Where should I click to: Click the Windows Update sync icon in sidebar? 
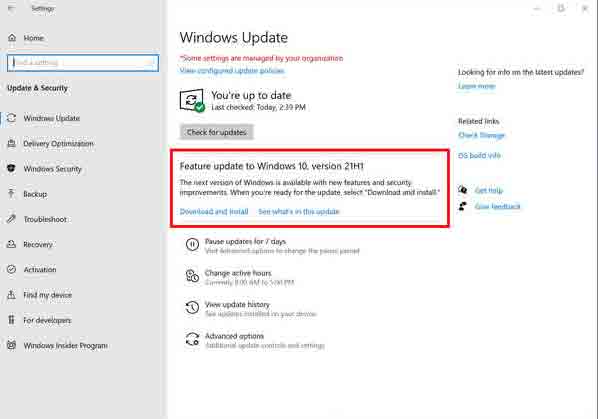click(x=11, y=118)
